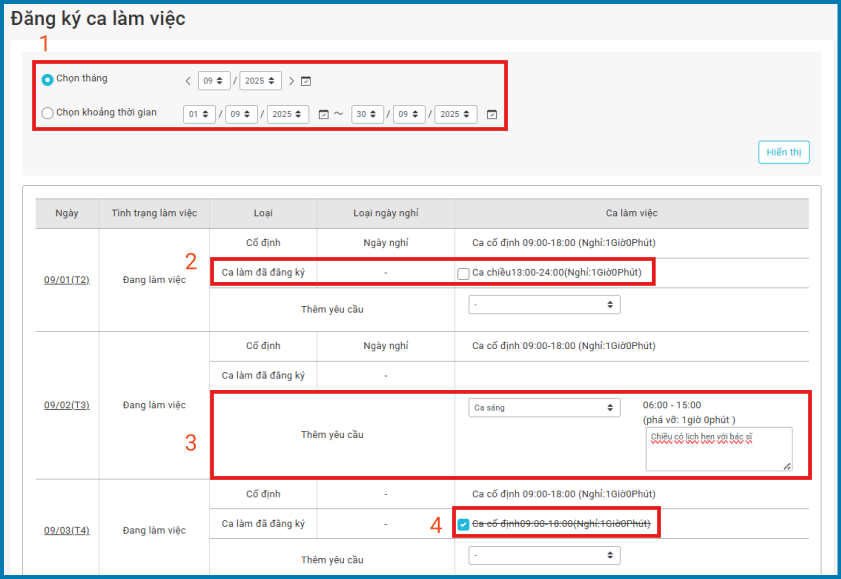
Task: Go to previous month with left chevron
Action: pyautogui.click(x=187, y=81)
